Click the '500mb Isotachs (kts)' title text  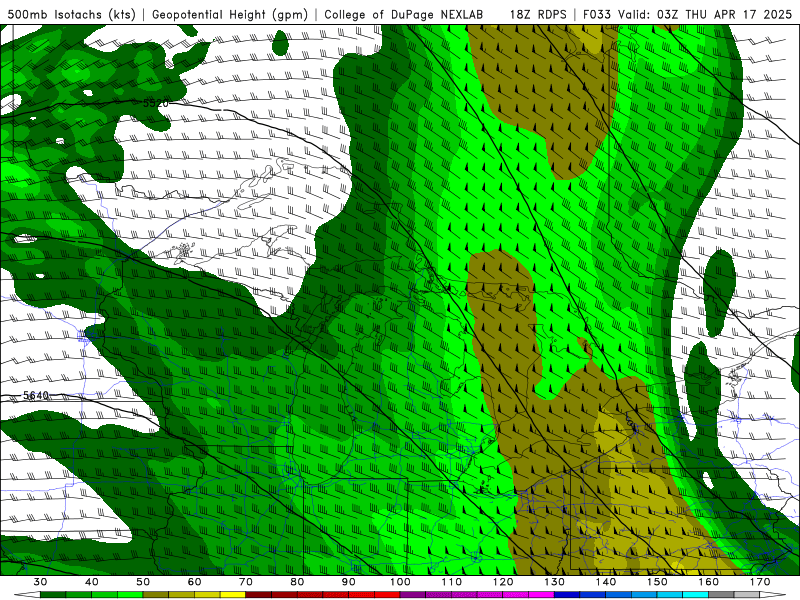[71, 14]
